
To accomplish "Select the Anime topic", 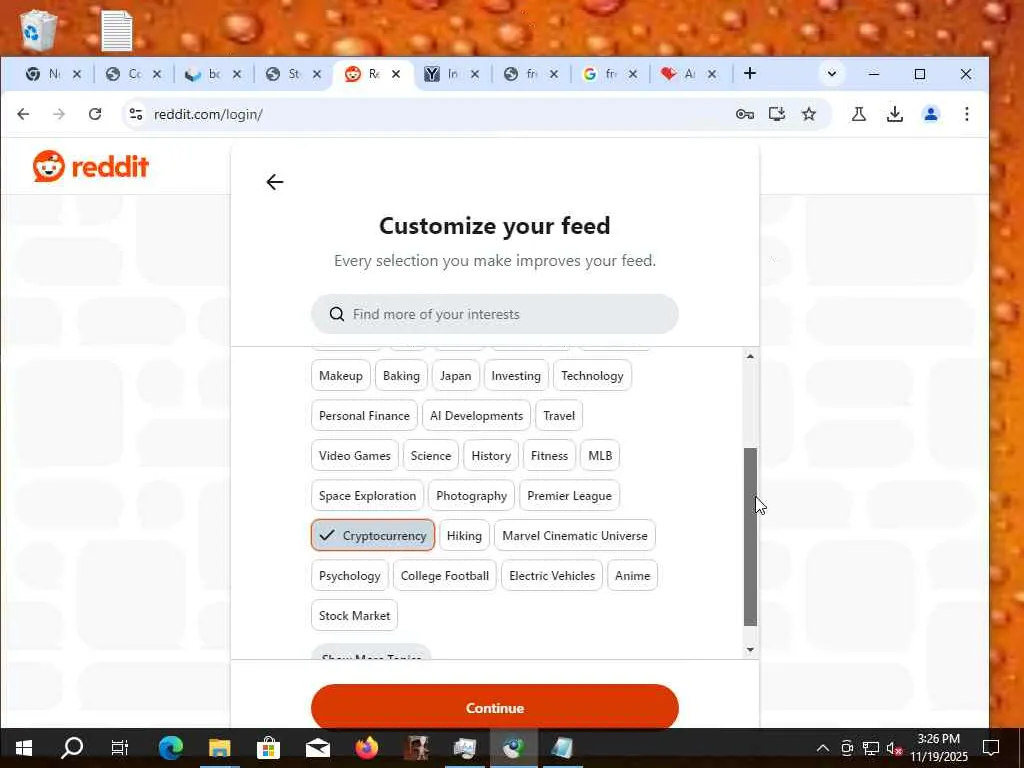I will 632,575.
